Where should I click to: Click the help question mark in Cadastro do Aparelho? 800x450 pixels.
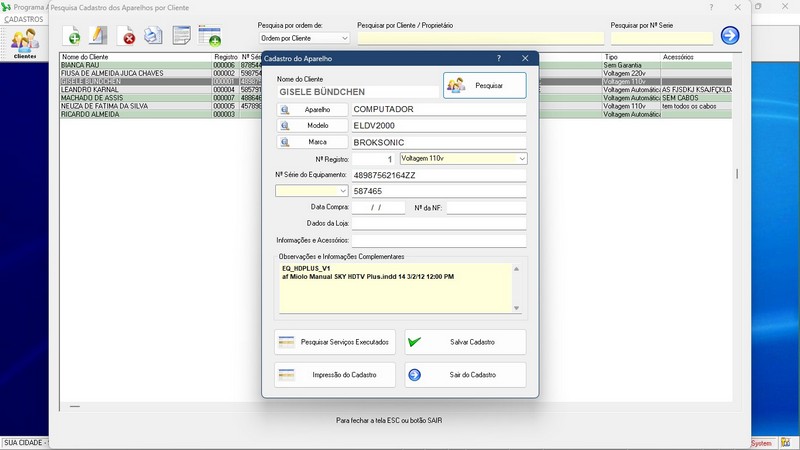[499, 58]
